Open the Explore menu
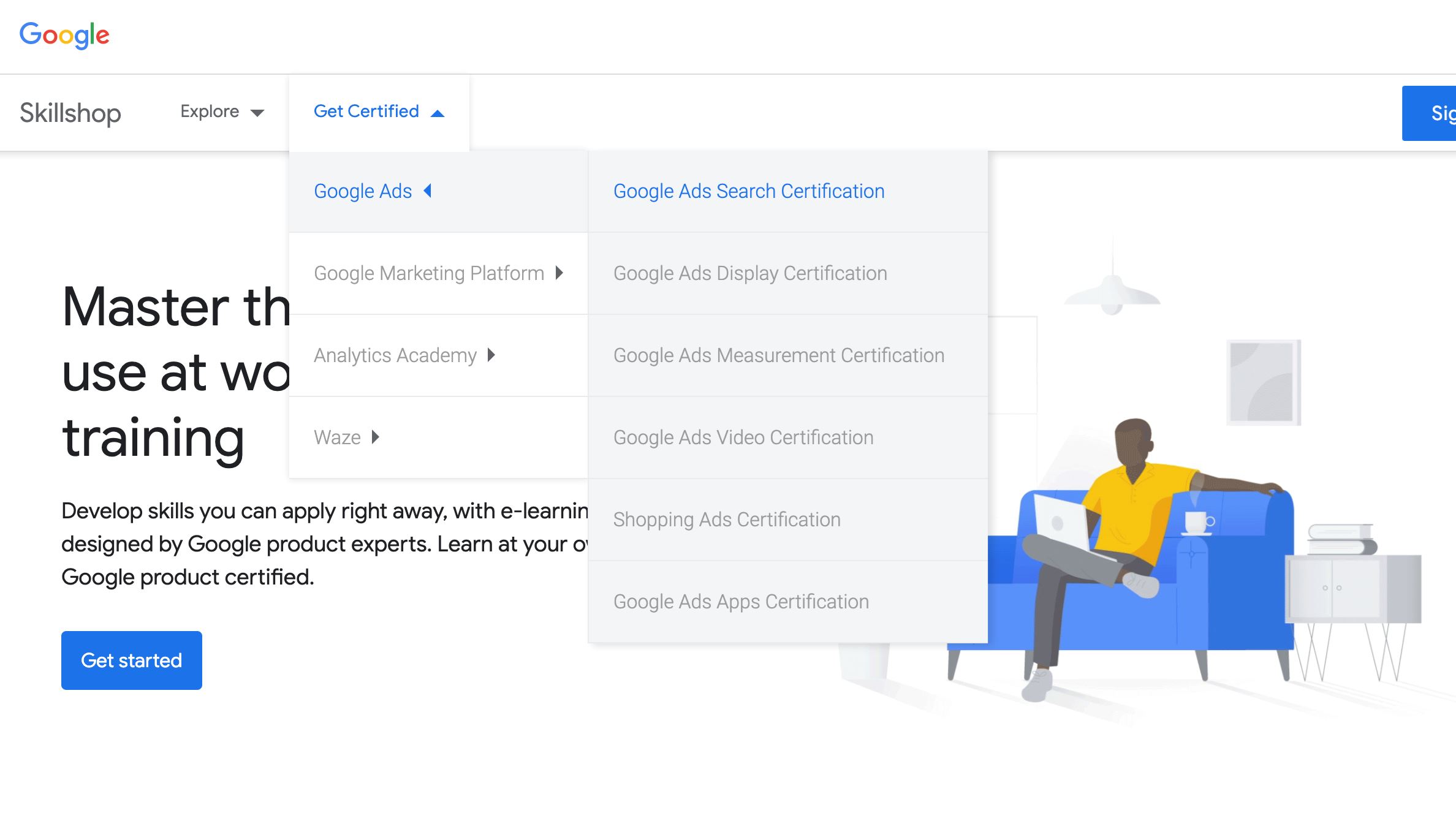This screenshot has width=1456, height=821. [210, 112]
